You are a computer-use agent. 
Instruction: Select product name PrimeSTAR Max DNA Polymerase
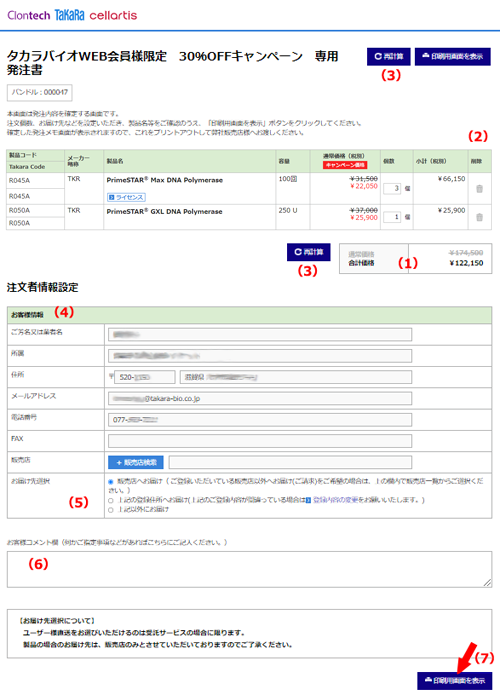165,180
